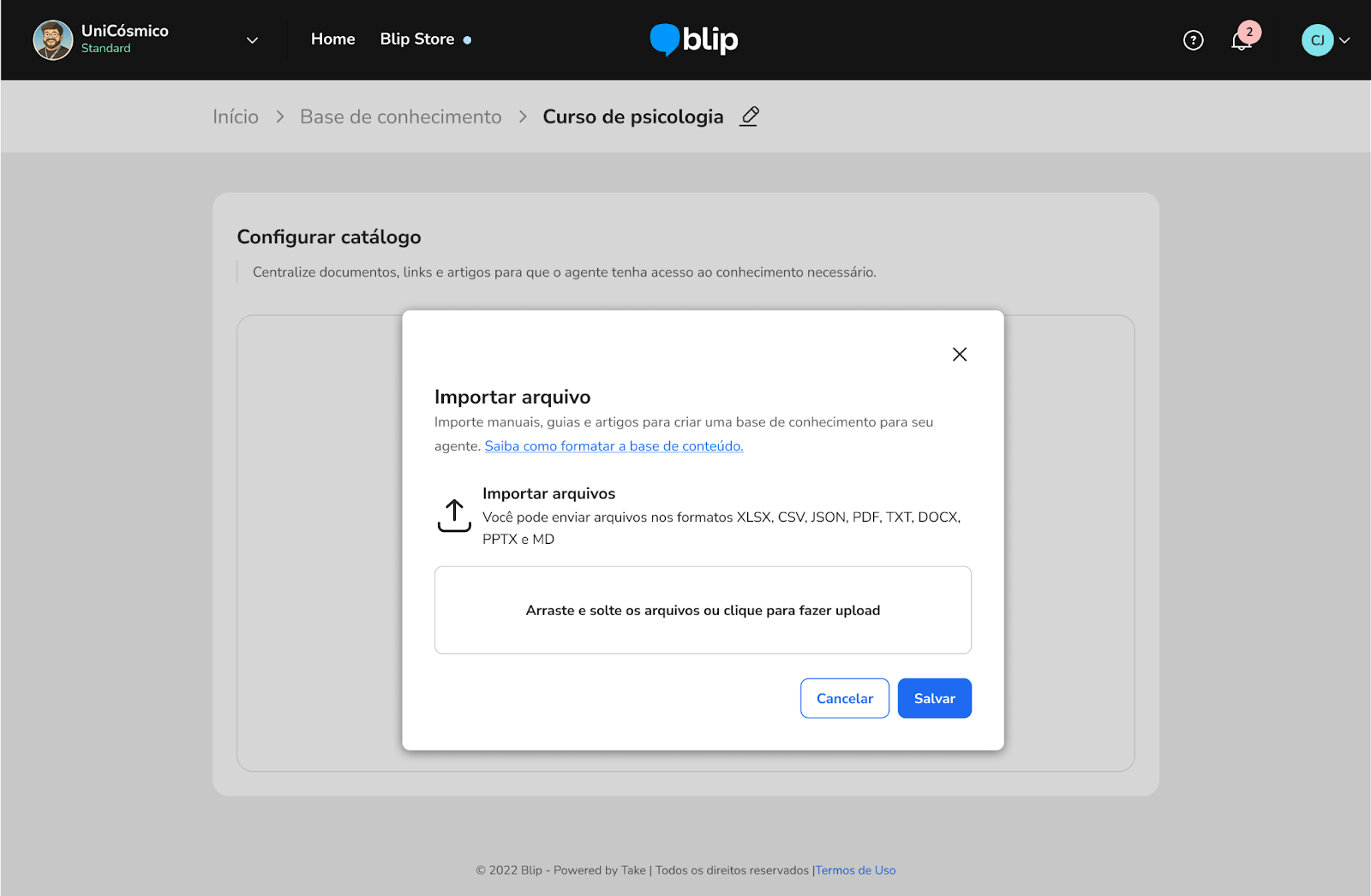1371x896 pixels.
Task: Open the Blip Store menu item
Action: 417,39
